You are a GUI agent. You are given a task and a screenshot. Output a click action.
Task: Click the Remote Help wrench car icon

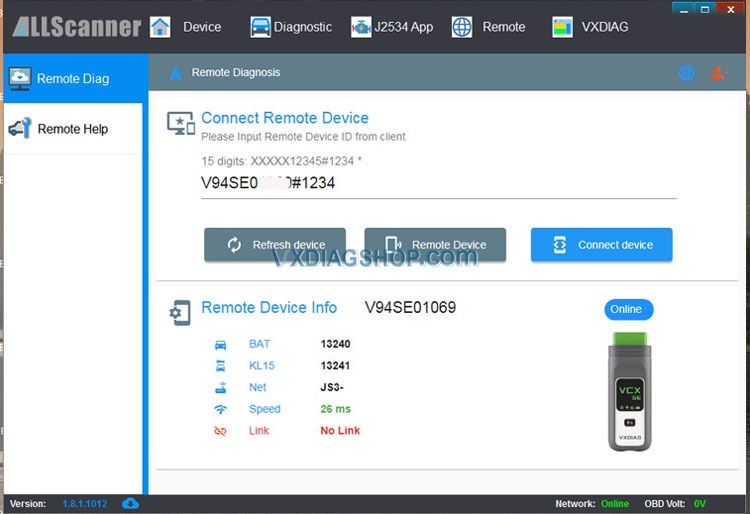(x=20, y=128)
